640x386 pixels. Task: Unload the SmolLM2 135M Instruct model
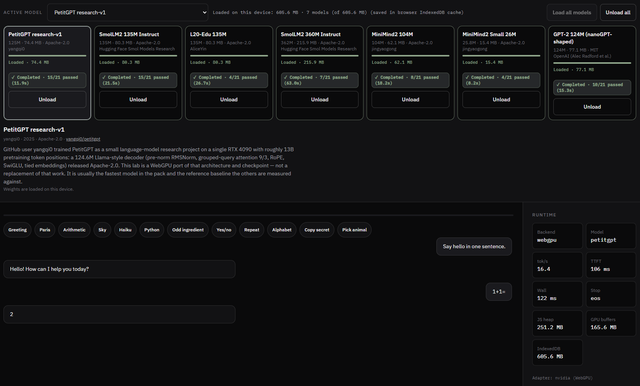point(138,100)
